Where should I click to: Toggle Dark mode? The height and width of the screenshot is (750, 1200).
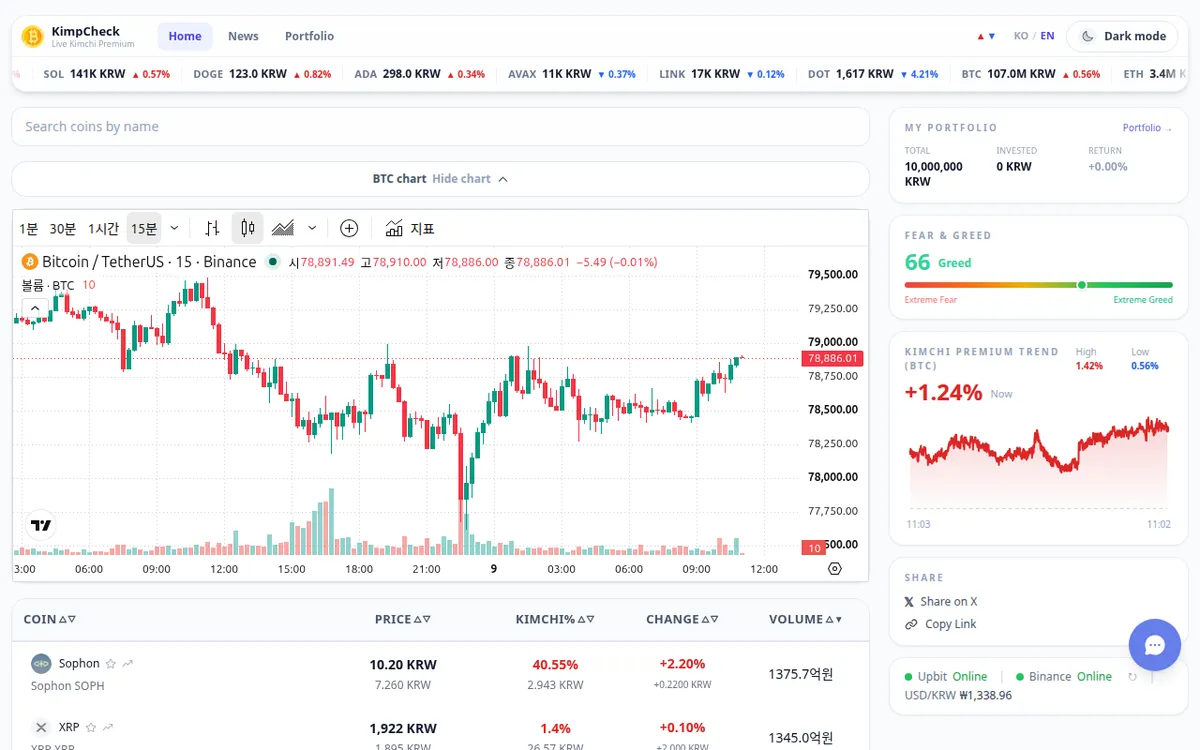tap(1122, 36)
